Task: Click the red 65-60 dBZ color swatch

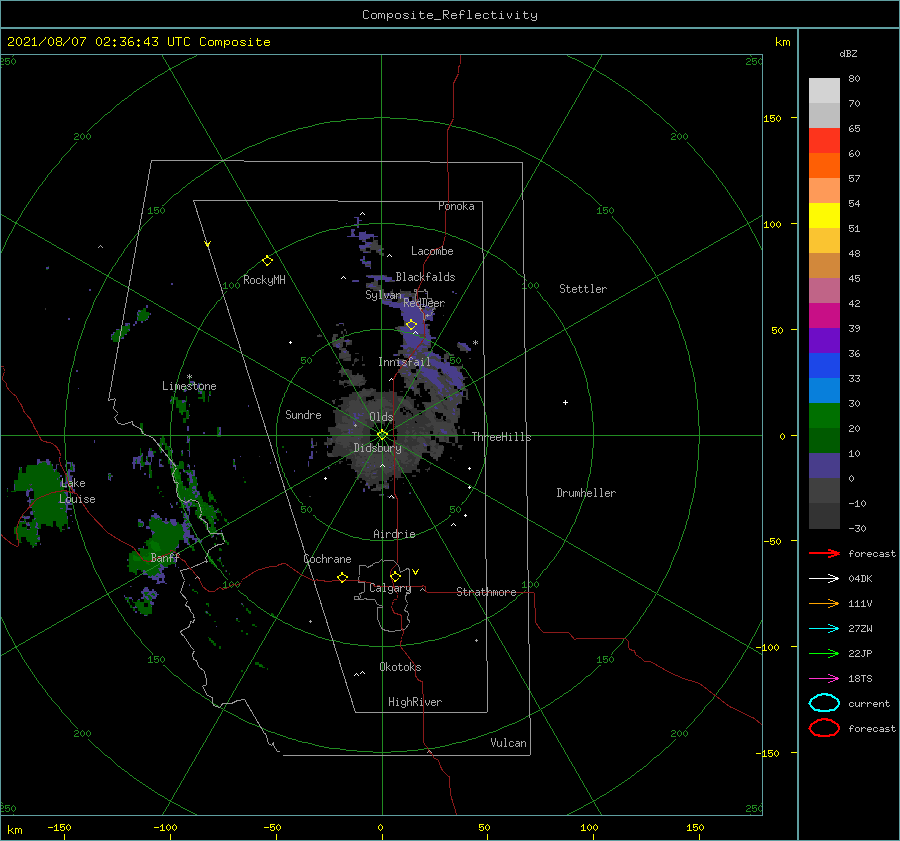Action: point(824,141)
